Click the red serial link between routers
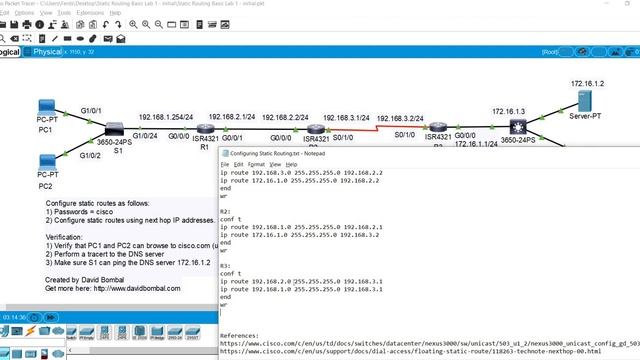Image resolution: width=640 pixels, height=360 pixels. pyautogui.click(x=377, y=129)
